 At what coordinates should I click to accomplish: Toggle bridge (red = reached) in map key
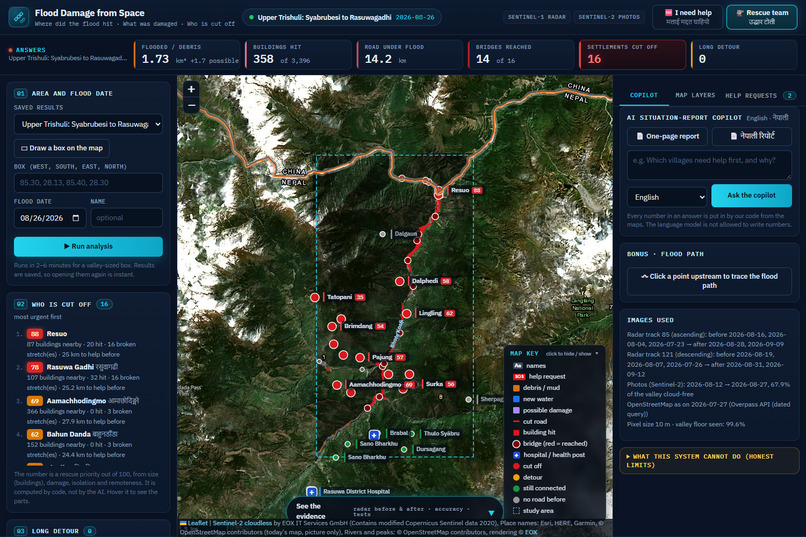pos(549,443)
